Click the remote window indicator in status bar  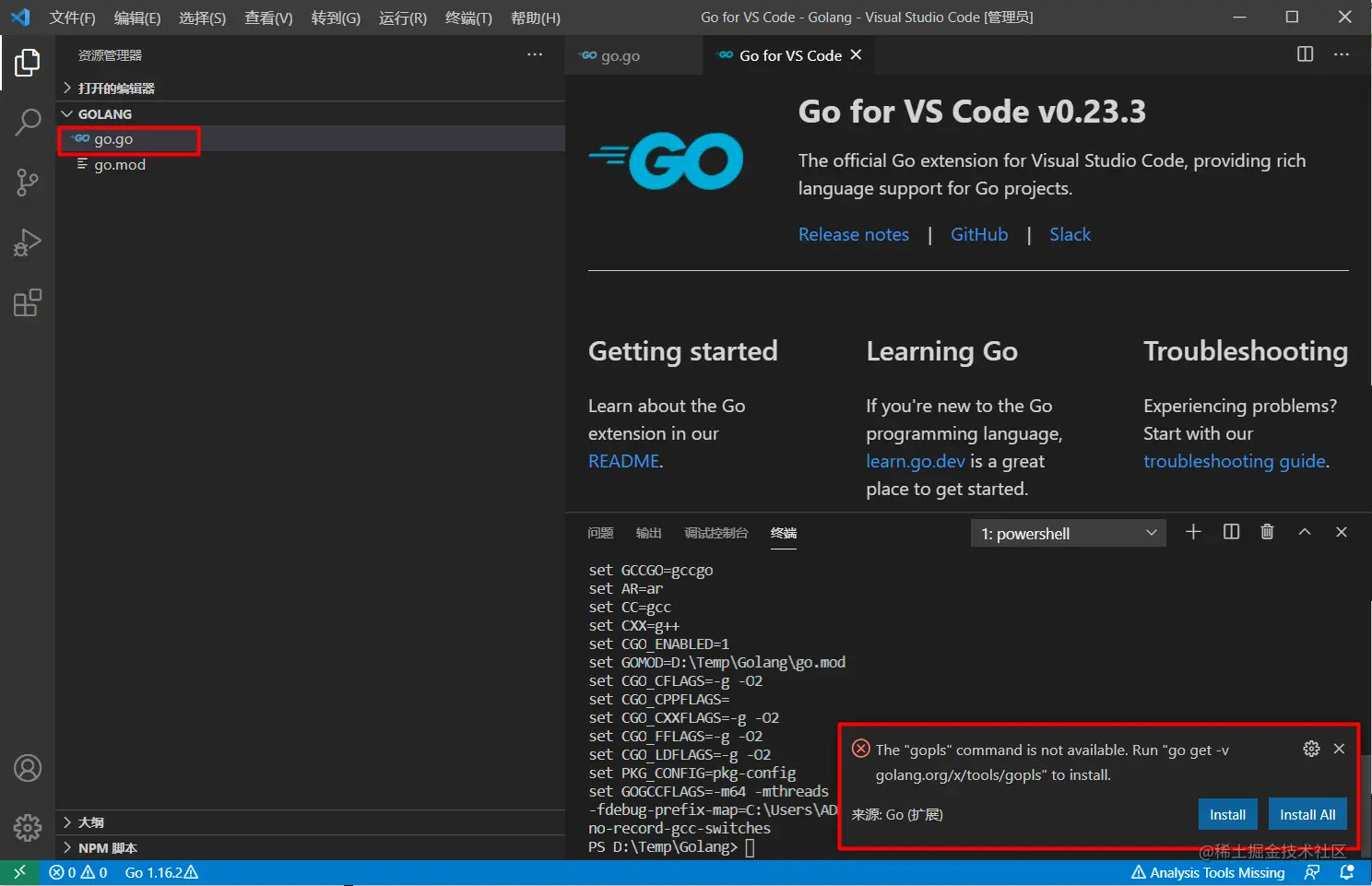pos(19,872)
